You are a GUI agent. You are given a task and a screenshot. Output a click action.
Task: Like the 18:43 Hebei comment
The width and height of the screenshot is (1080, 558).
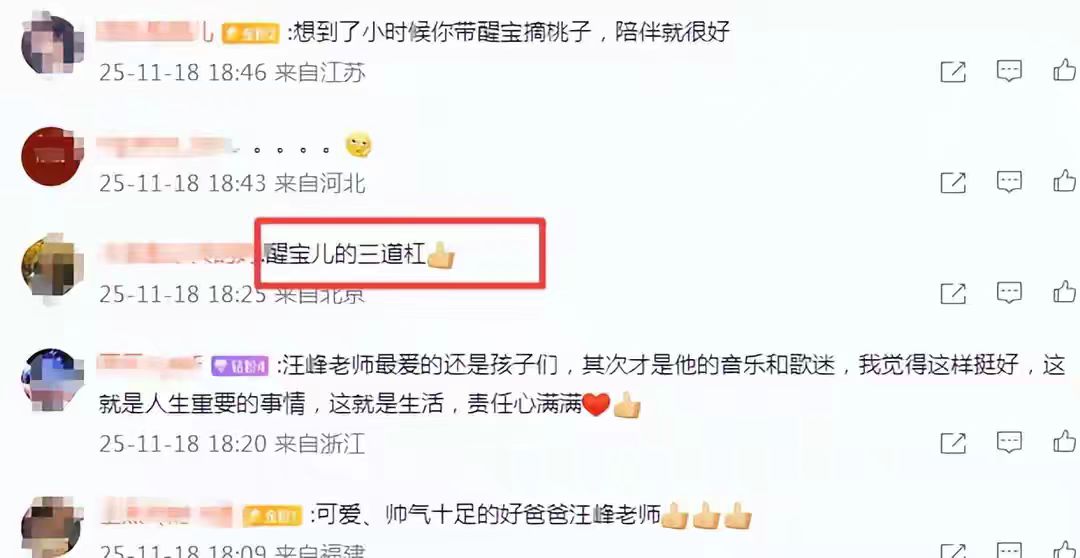[x=1065, y=180]
